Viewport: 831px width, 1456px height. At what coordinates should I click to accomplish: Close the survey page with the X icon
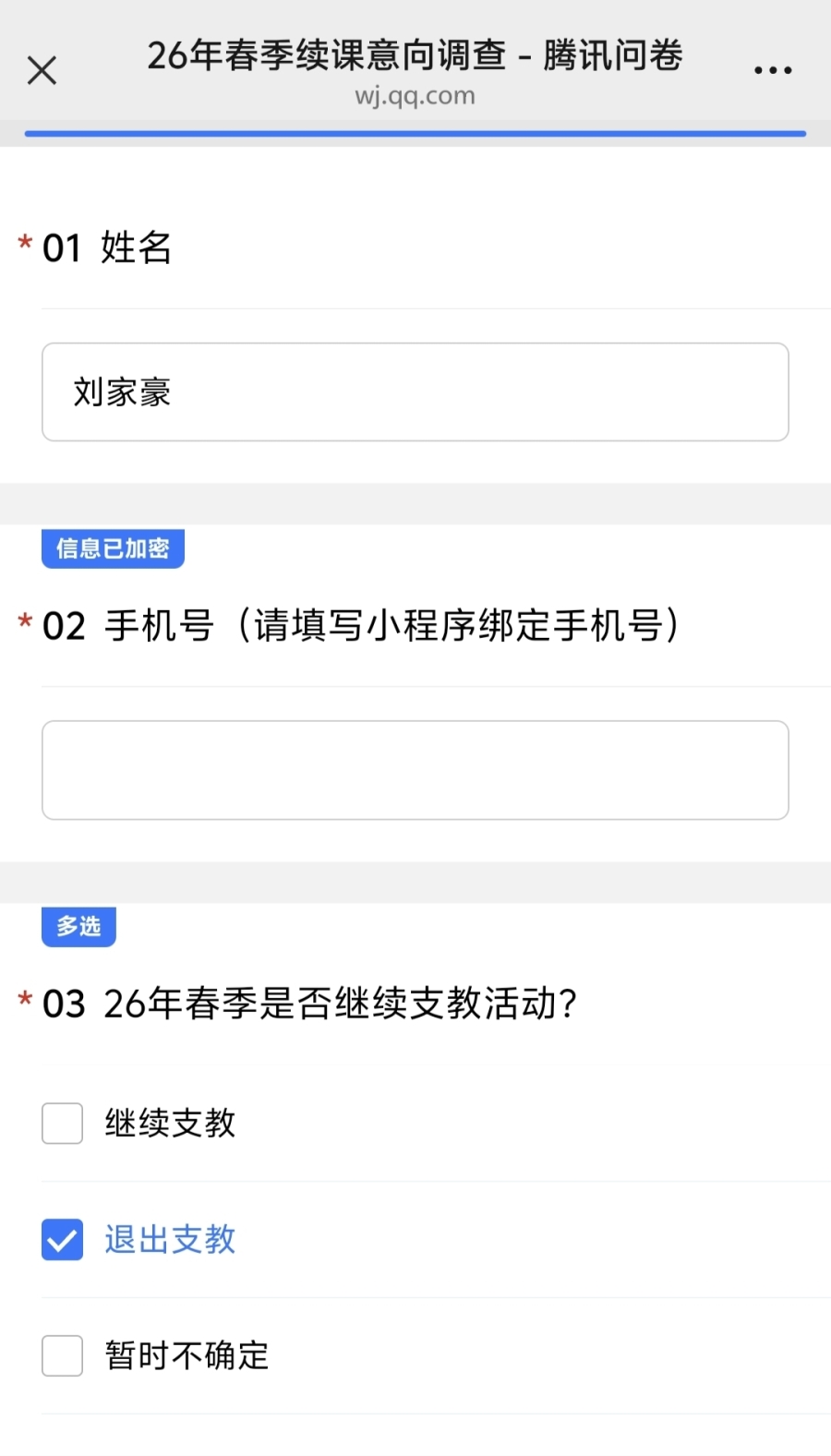click(42, 70)
